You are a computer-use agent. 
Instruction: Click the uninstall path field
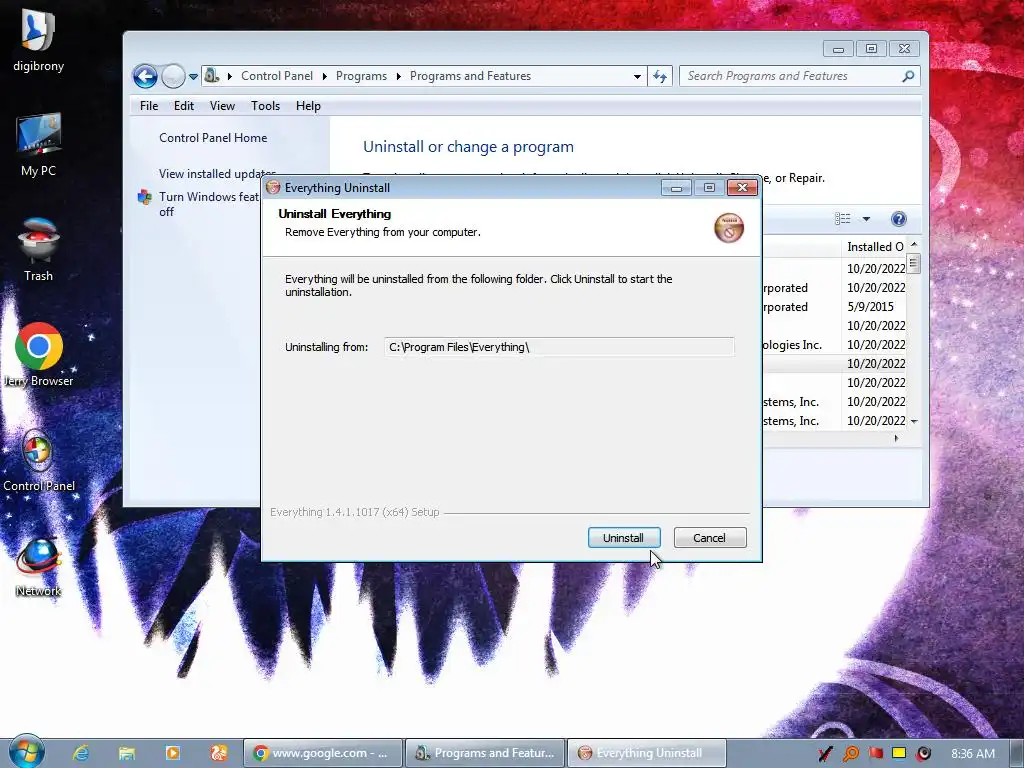click(x=559, y=347)
